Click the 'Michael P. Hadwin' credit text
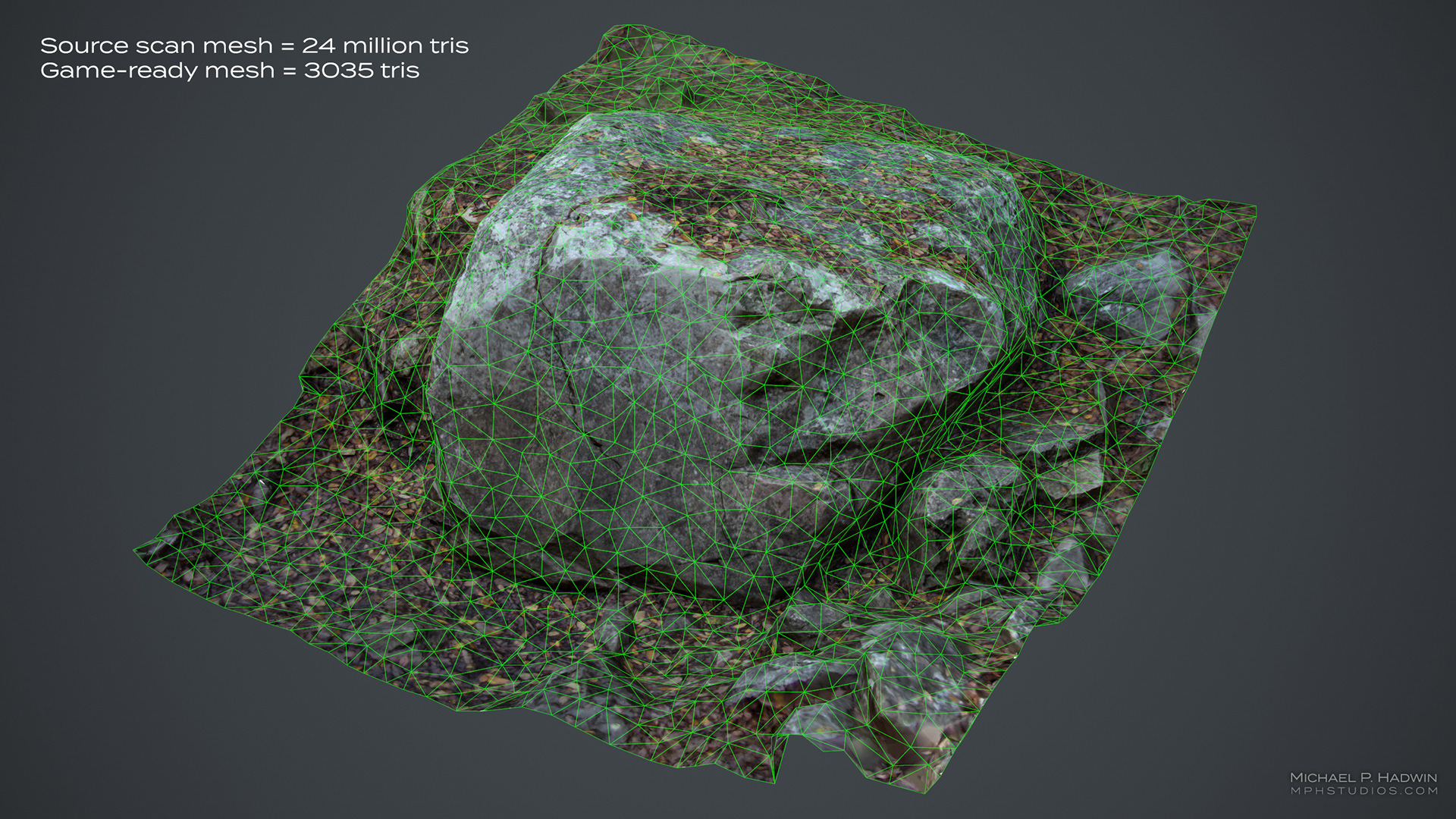 (x=1363, y=778)
